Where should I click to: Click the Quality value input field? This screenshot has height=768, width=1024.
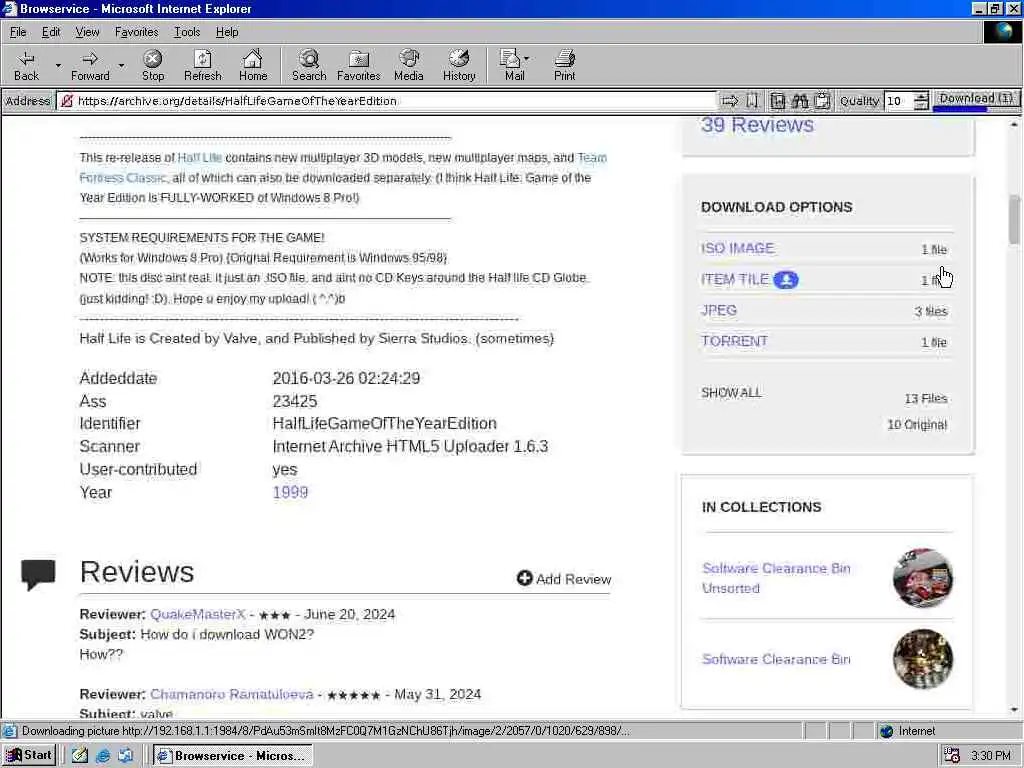(899, 101)
